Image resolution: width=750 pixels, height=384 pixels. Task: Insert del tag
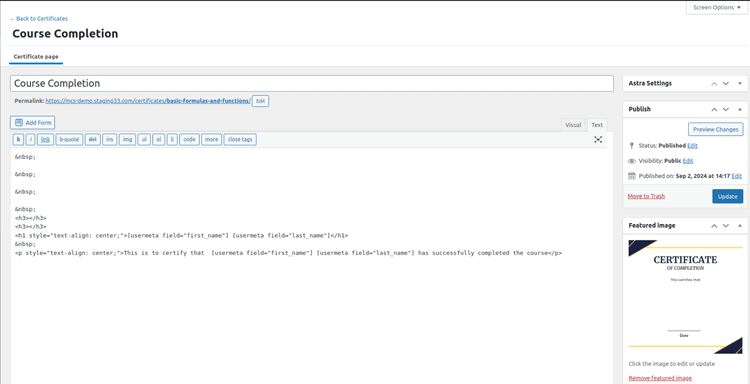tap(93, 139)
